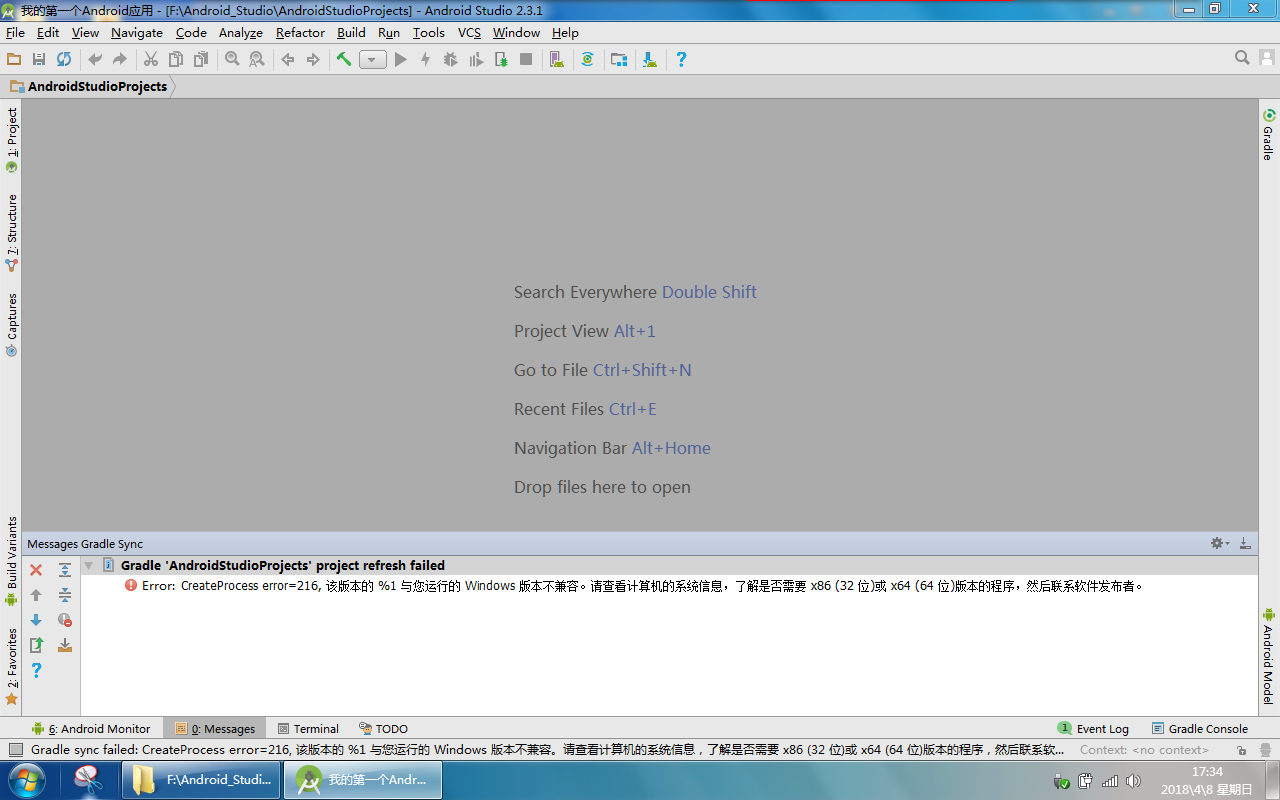Open Find with the magnifier icon
Image resolution: width=1280 pixels, height=800 pixels.
(232, 59)
